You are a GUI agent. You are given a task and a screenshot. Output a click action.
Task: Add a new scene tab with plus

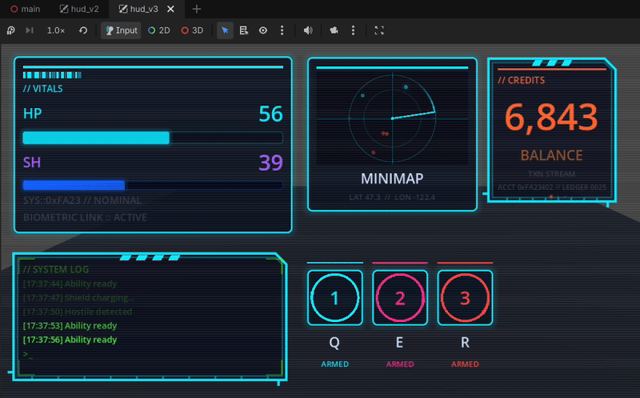pos(196,9)
